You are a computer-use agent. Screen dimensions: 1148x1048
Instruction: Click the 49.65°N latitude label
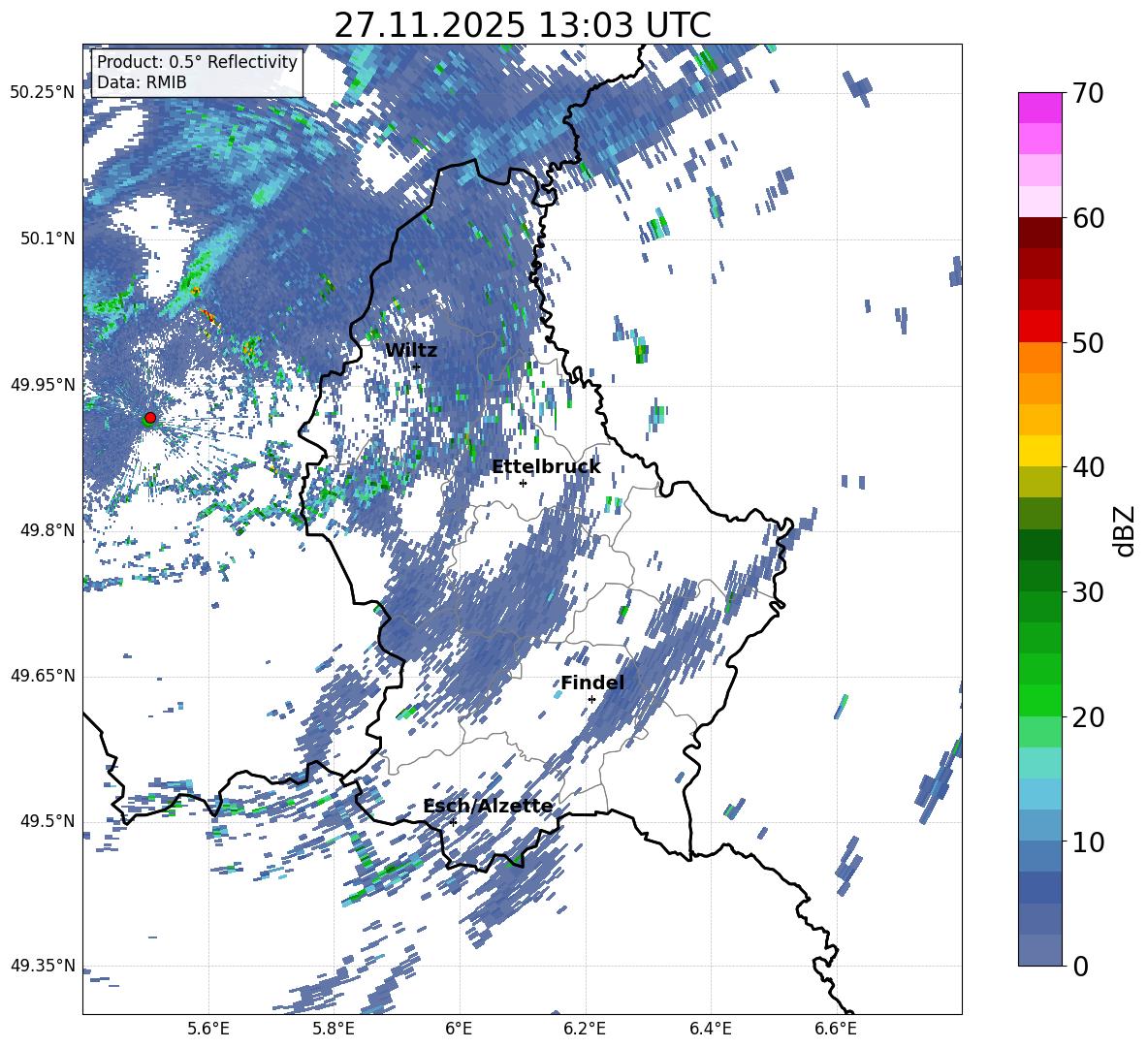[43, 676]
